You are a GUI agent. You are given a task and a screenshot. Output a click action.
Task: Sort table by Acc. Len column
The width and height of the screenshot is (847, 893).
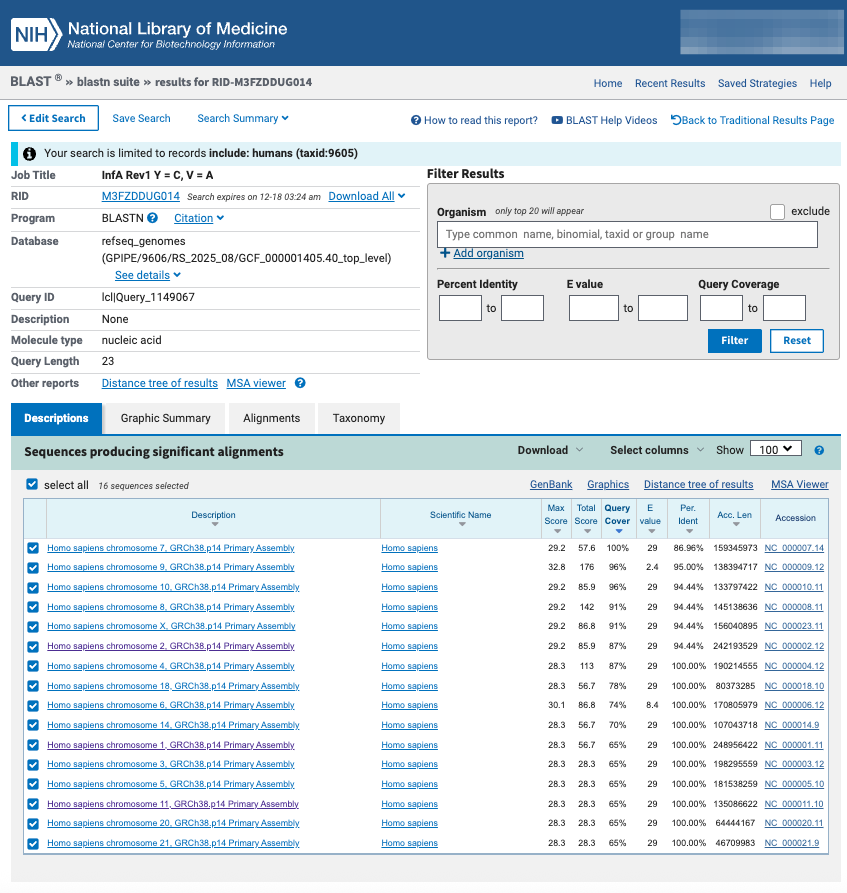pos(734,518)
